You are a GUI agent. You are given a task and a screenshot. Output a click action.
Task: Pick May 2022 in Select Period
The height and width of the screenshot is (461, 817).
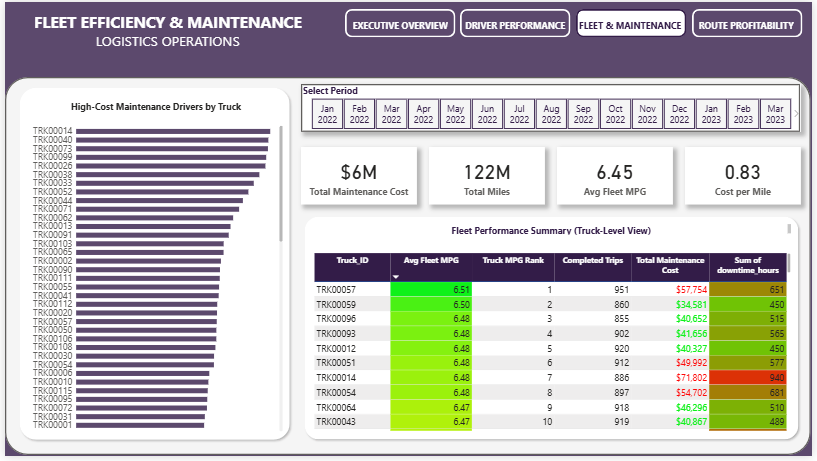(455, 114)
